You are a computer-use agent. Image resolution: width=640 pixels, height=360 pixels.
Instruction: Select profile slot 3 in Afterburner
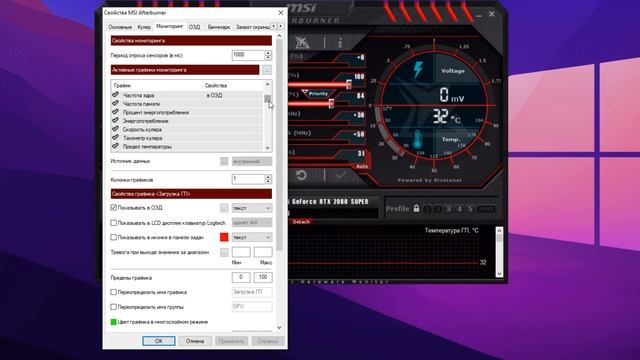(x=449, y=209)
